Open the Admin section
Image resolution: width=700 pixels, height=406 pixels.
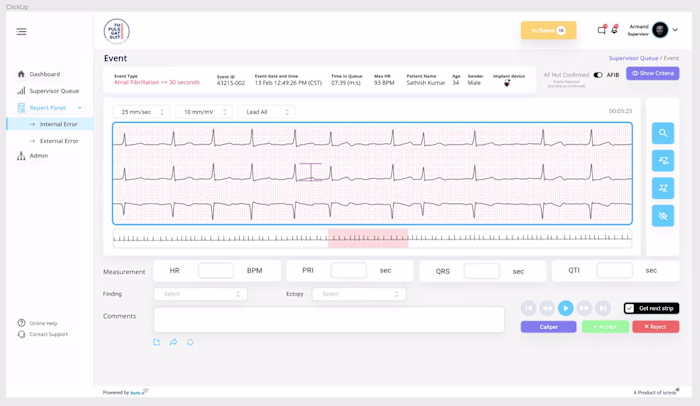(x=39, y=156)
